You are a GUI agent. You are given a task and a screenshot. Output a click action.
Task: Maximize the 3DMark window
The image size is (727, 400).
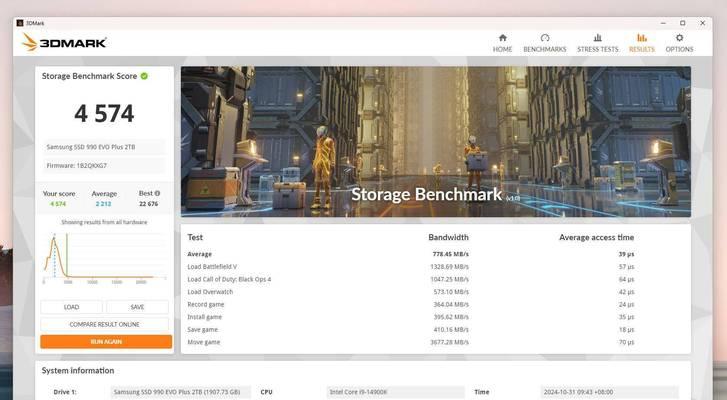682,23
